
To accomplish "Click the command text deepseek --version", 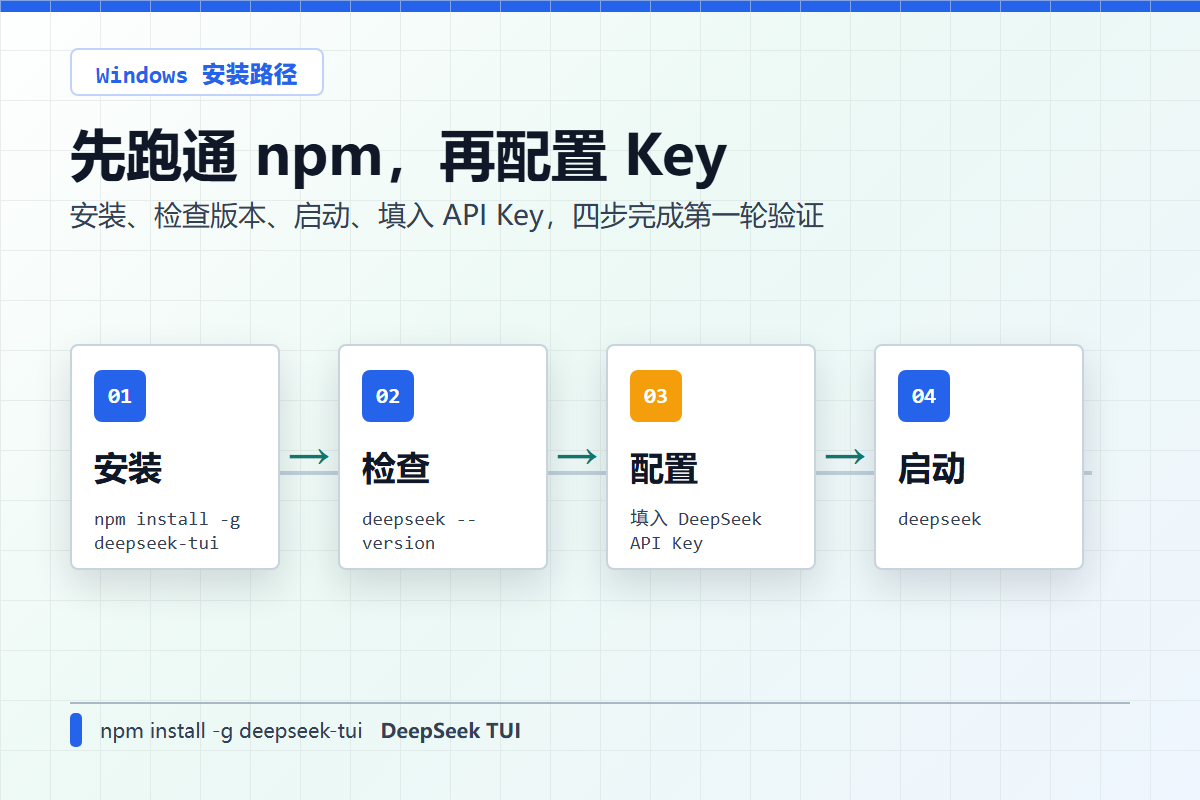I will (x=419, y=531).
